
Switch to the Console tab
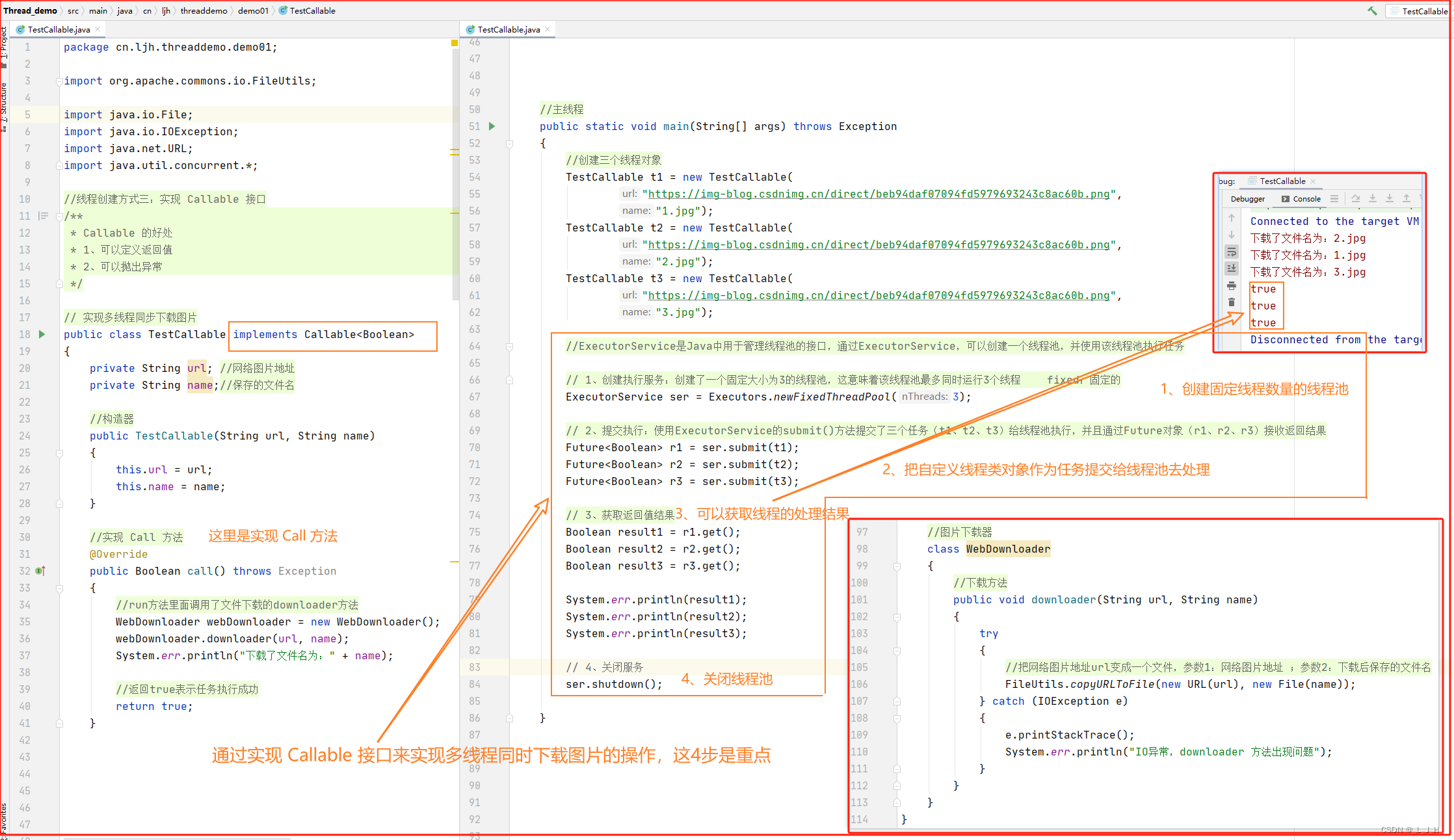pos(1301,199)
